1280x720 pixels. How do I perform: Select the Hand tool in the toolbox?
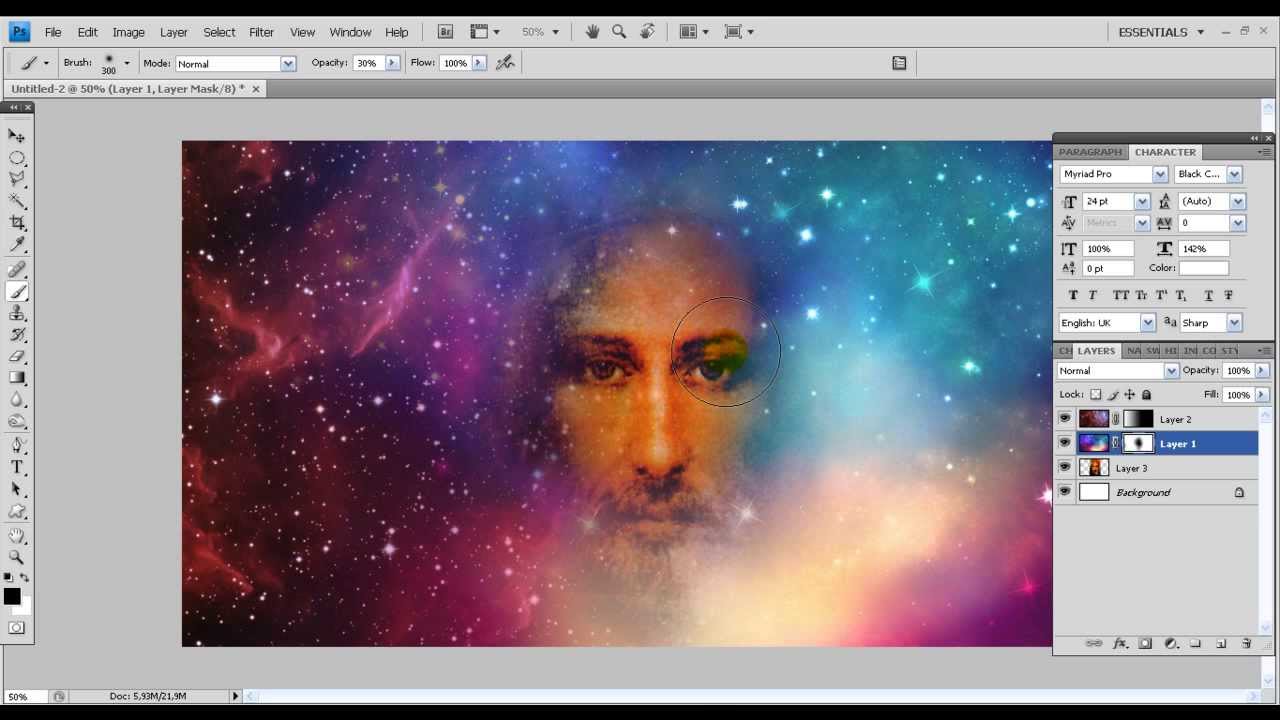point(17,536)
